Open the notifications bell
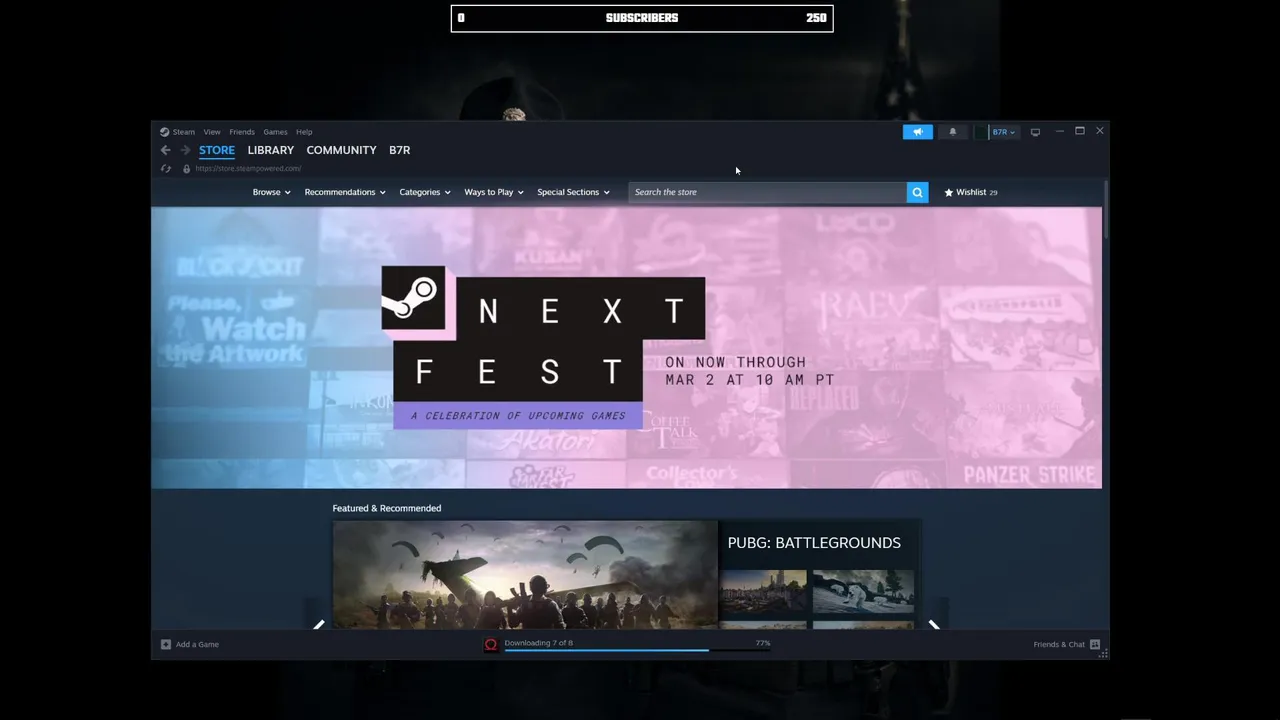 [952, 132]
